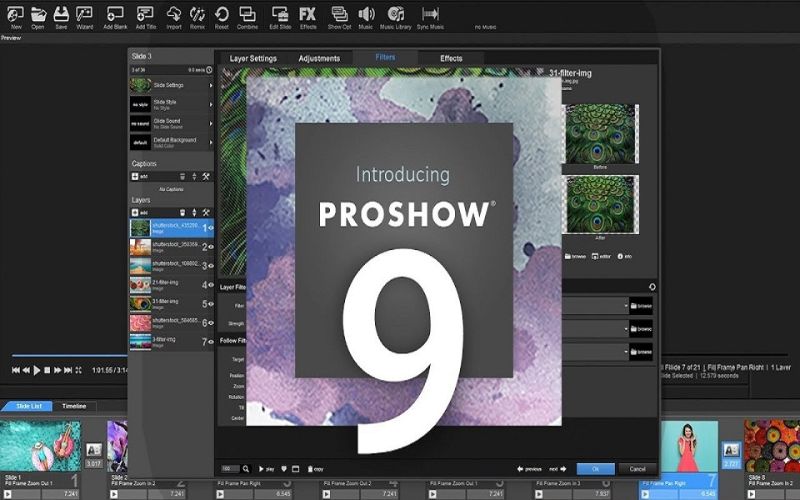Image resolution: width=800 pixels, height=500 pixels.
Task: Toggle the eye icon for layer 5
Action: point(210,304)
